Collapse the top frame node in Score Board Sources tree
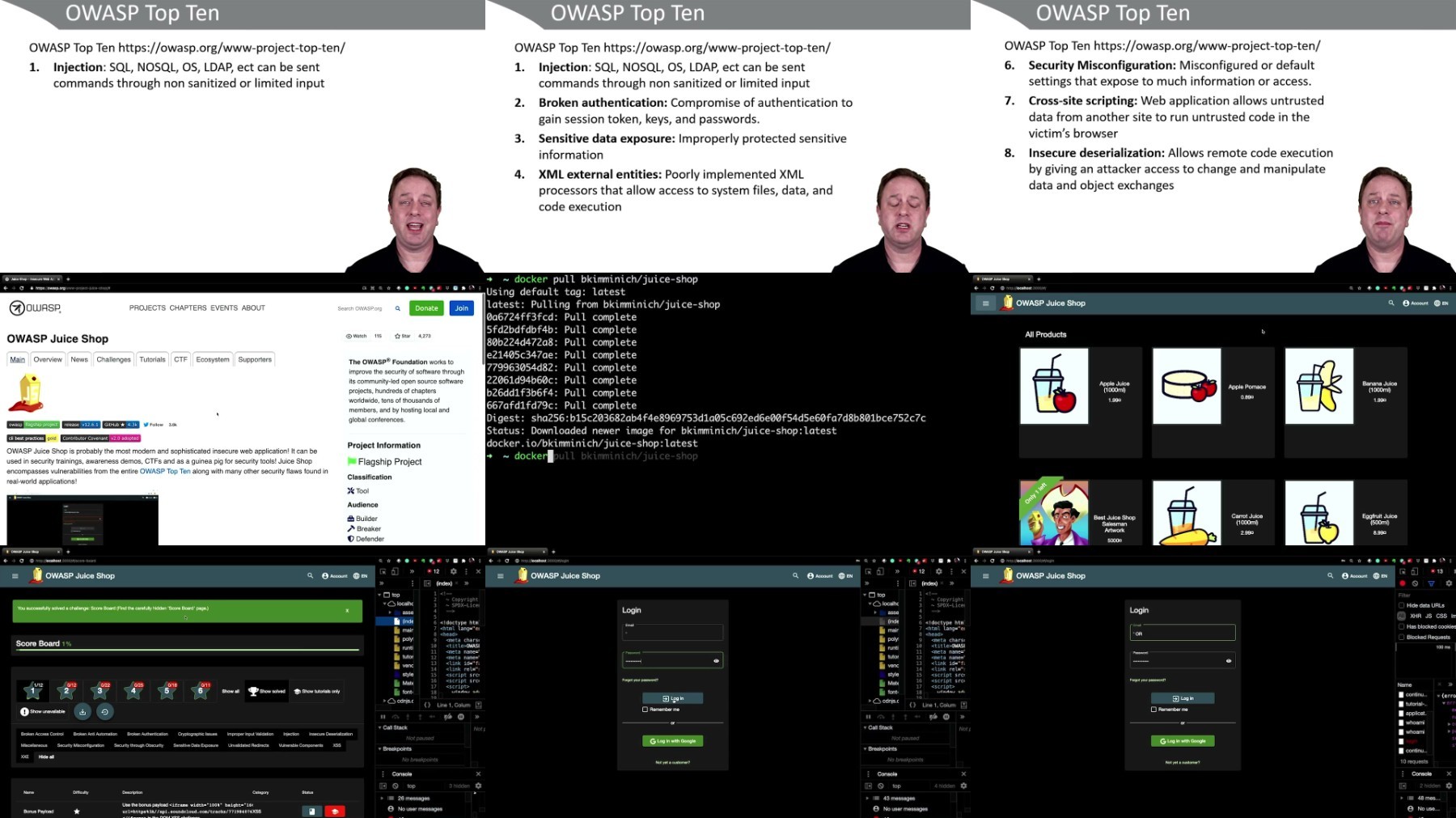Viewport: 1456px width, 818px height. [x=380, y=595]
